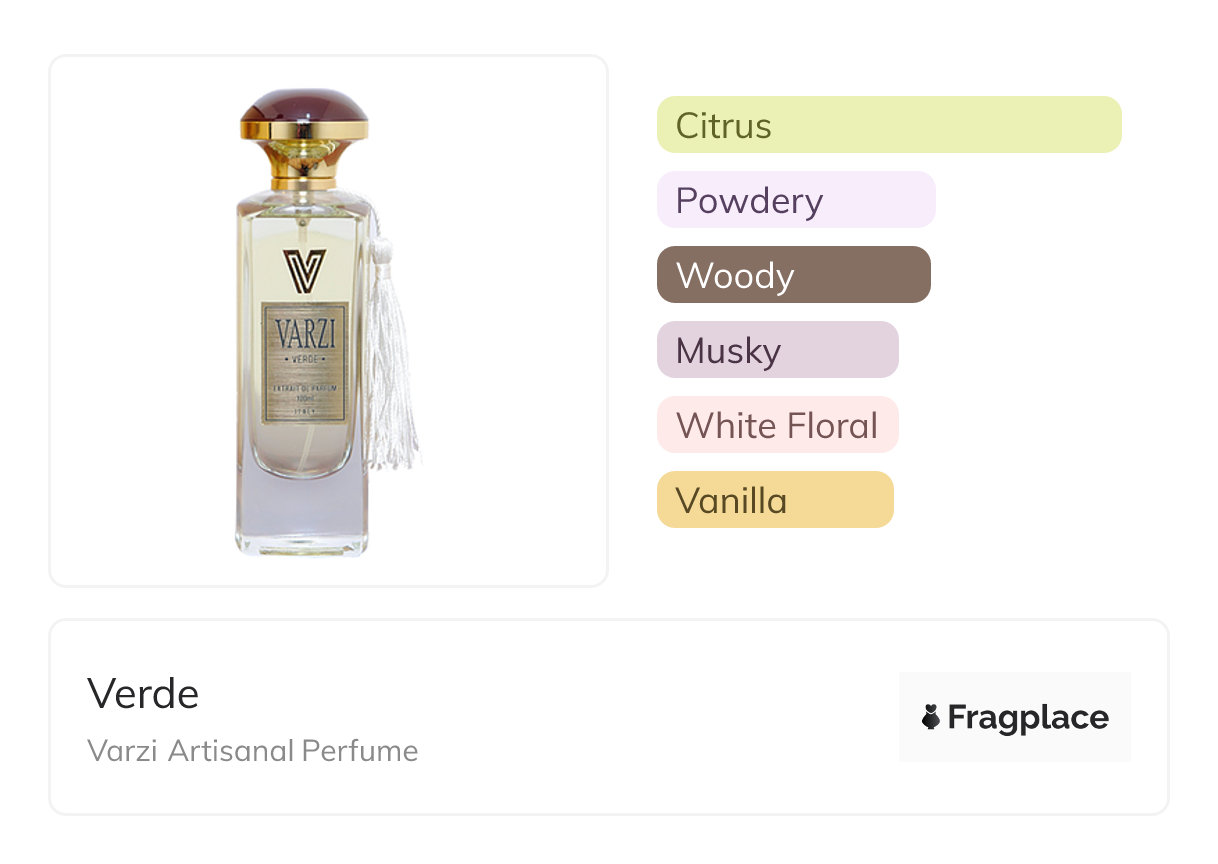Click the word Perfume in the subtitle
The image size is (1218, 864).
click(x=360, y=750)
